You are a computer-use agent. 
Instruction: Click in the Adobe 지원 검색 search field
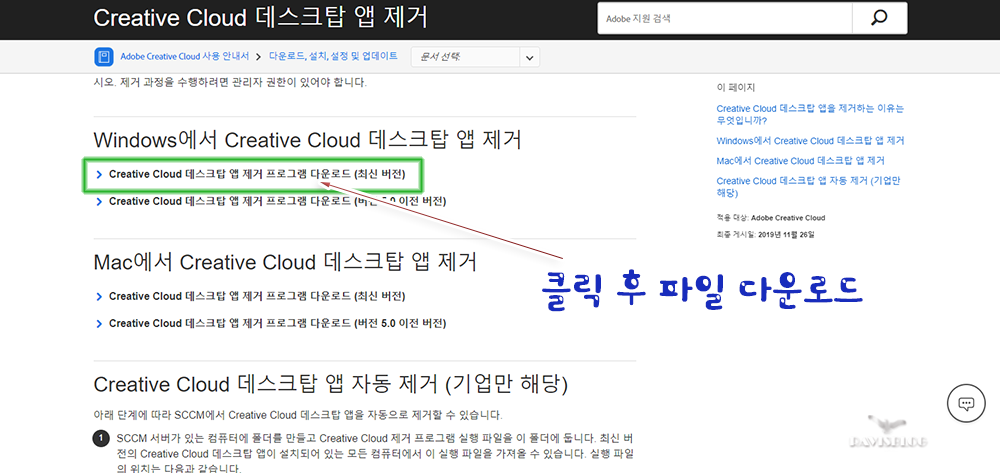724,18
